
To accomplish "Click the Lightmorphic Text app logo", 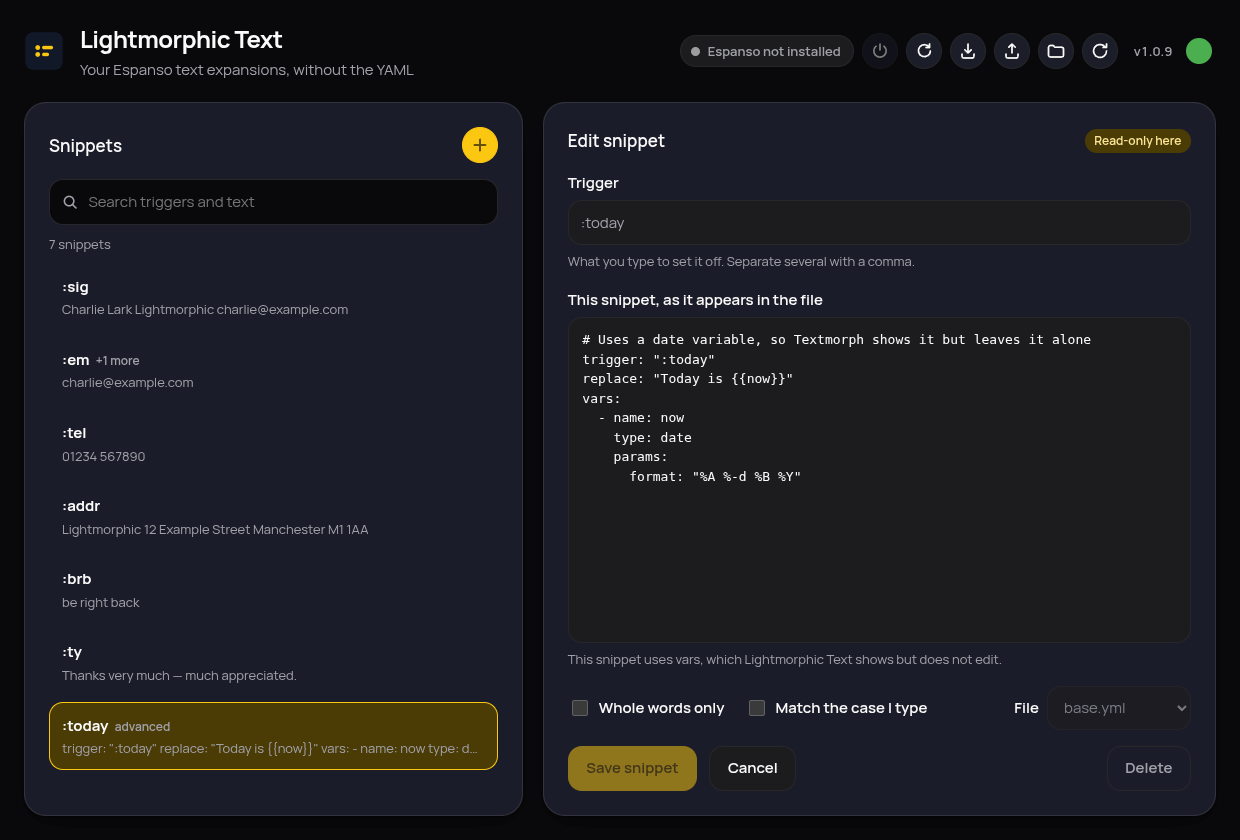I will click(44, 51).
